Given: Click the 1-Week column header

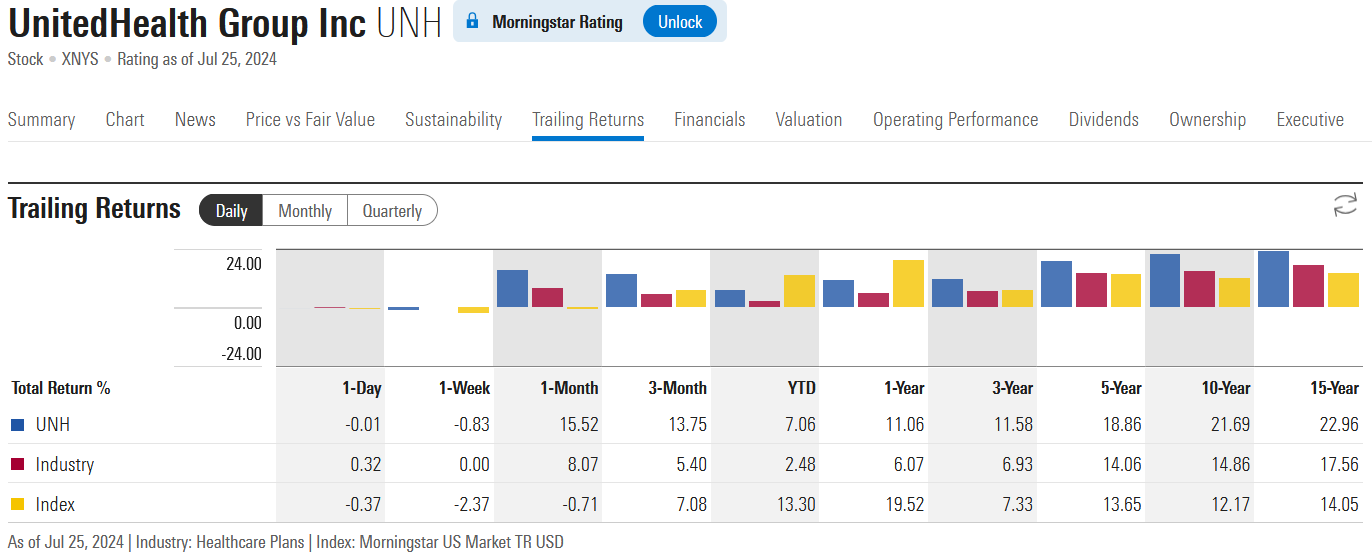Looking at the screenshot, I should coord(464,388).
